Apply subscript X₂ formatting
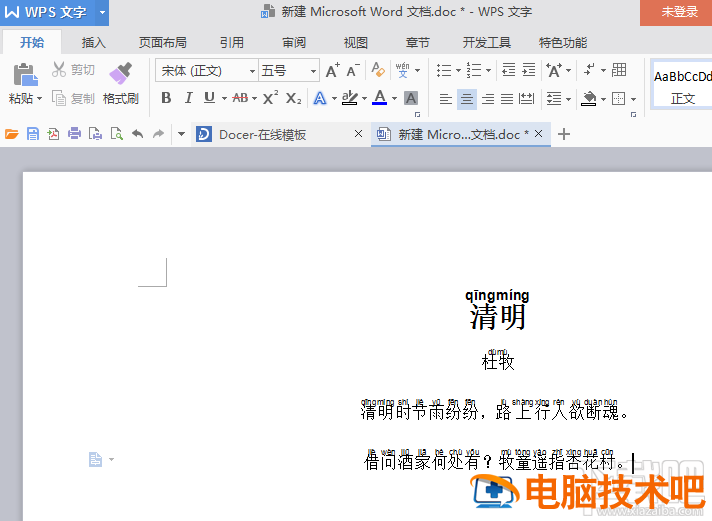Image resolution: width=712 pixels, height=521 pixels. click(293, 98)
